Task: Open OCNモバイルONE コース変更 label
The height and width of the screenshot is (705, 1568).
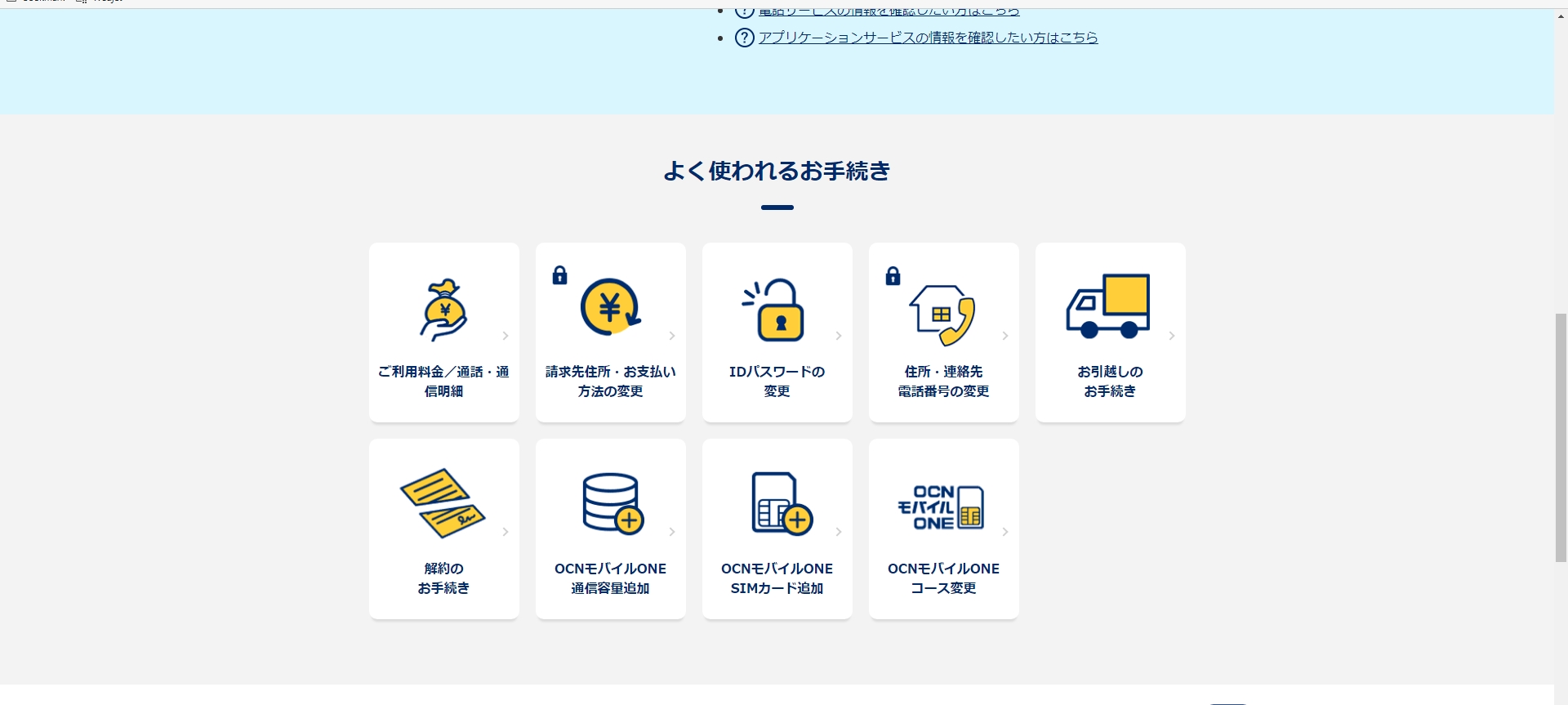Action: coord(943,578)
